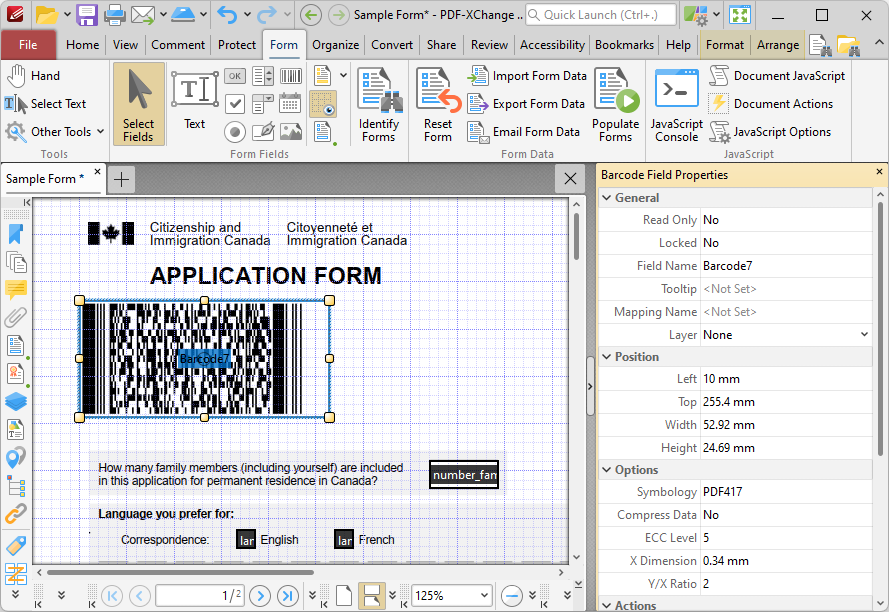Insert an image field
The image size is (889, 612).
291,132
